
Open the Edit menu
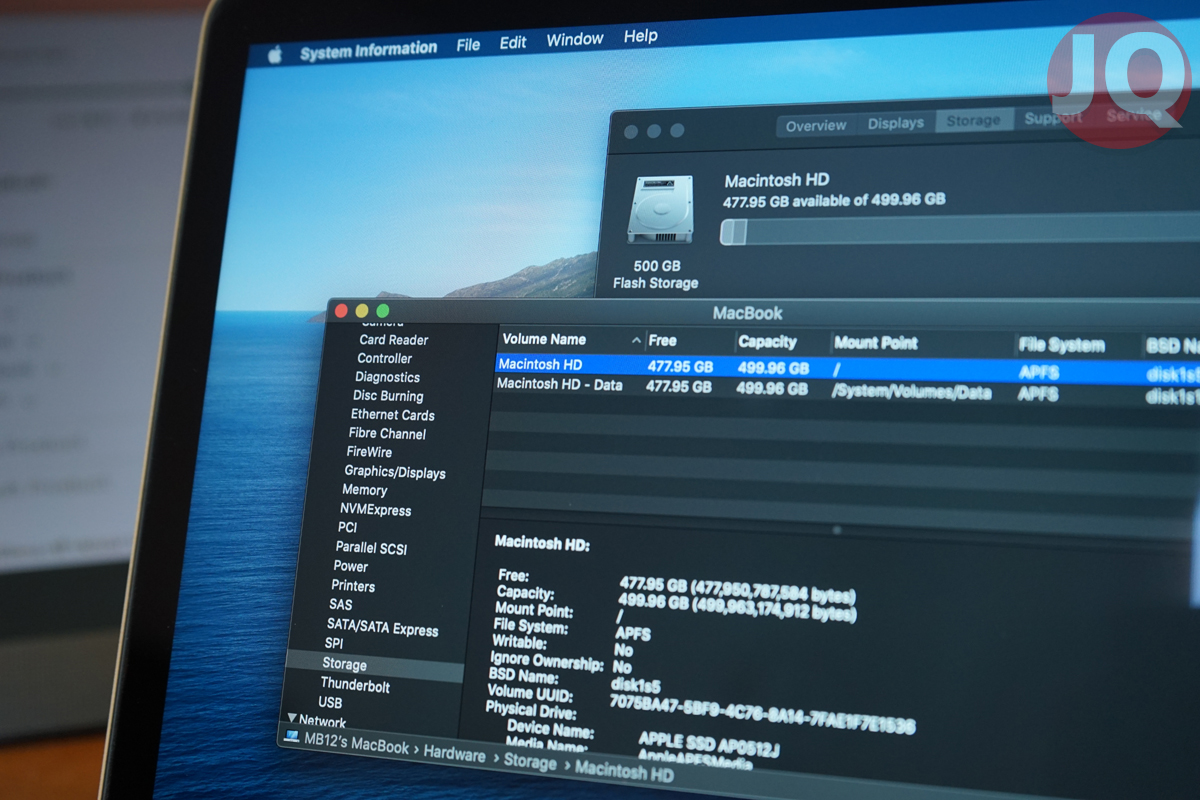click(513, 43)
